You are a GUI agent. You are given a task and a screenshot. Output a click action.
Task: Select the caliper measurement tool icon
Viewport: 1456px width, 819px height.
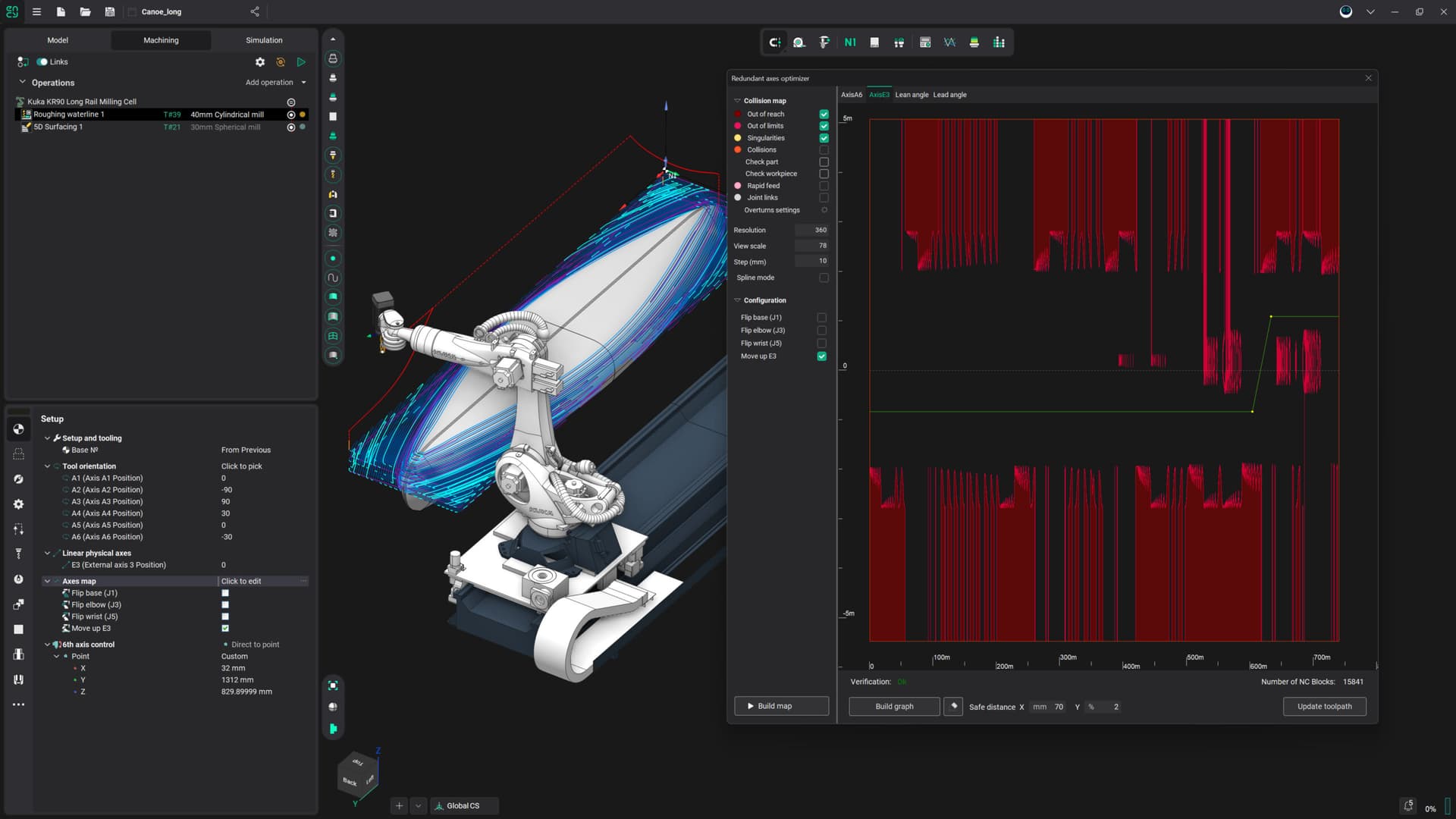[x=824, y=42]
